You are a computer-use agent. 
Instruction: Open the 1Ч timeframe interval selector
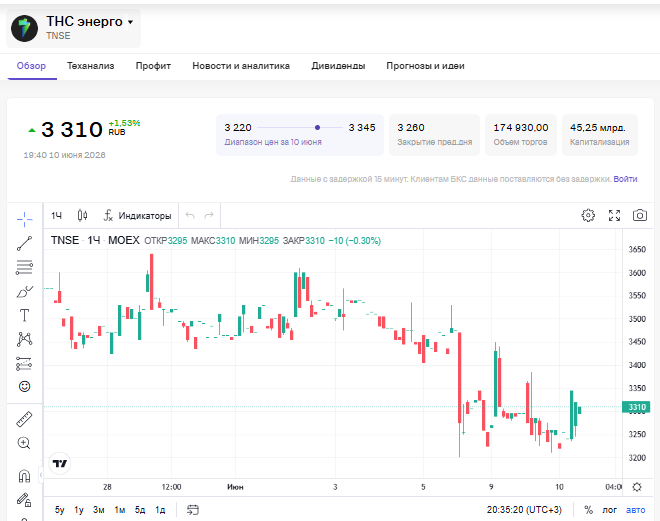point(56,216)
